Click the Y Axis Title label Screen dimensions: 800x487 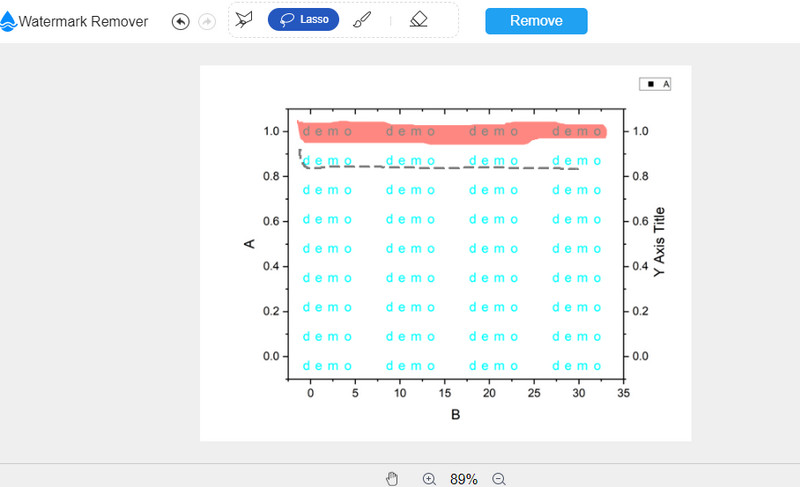659,241
